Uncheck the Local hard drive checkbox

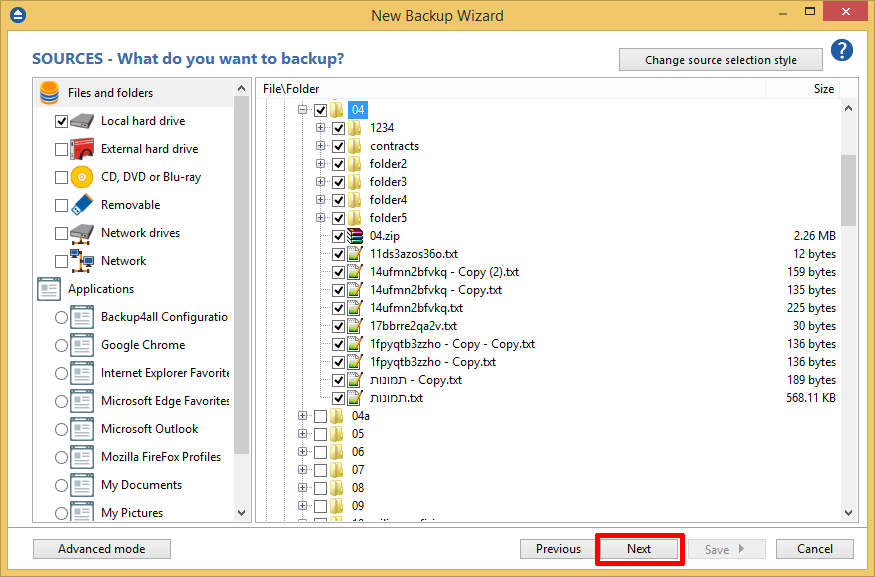pyautogui.click(x=61, y=121)
